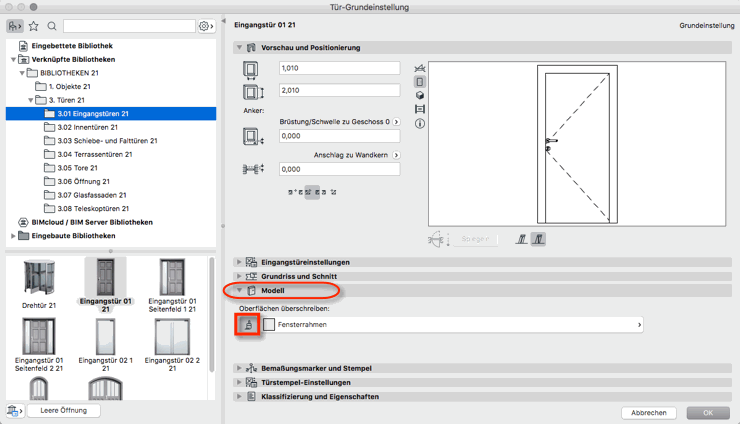Viewport: 740px width, 424px height.
Task: Expand the Türstempel-Einstellungen panel
Action: [x=239, y=382]
